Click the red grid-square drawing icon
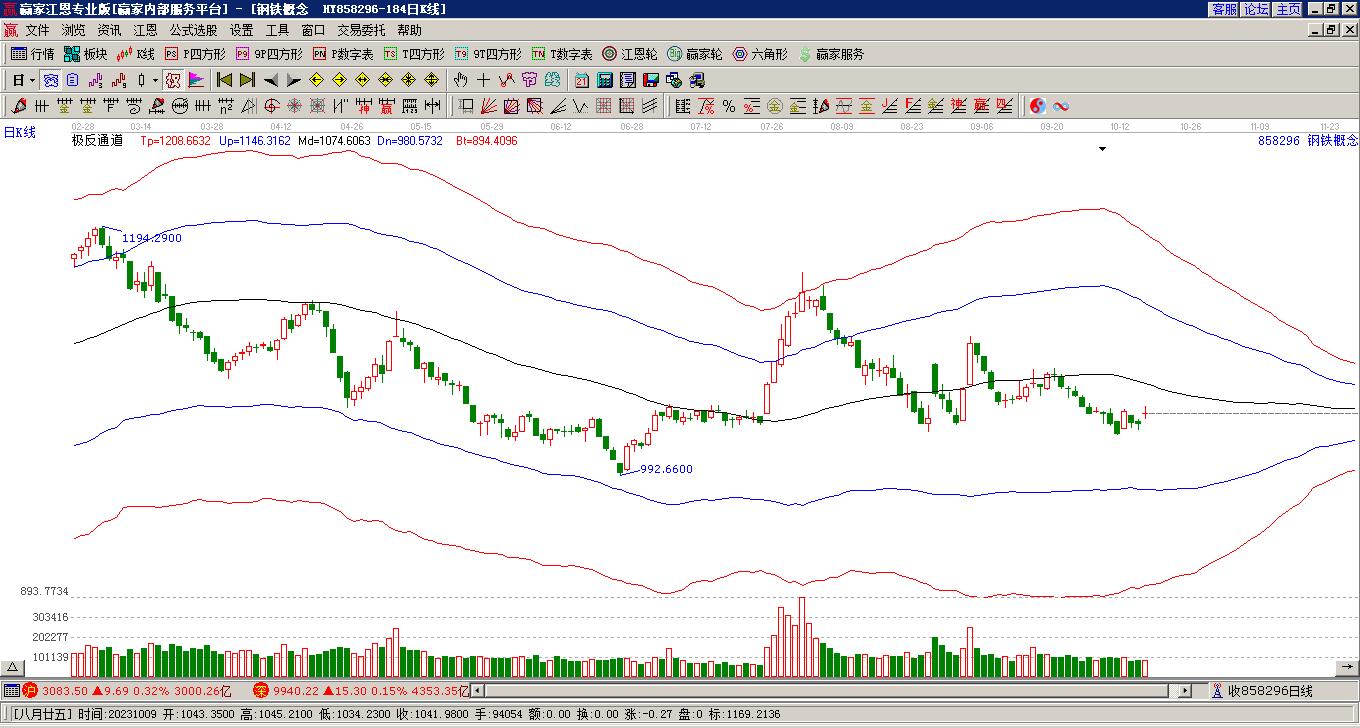This screenshot has height=728, width=1360. pyautogui.click(x=605, y=106)
